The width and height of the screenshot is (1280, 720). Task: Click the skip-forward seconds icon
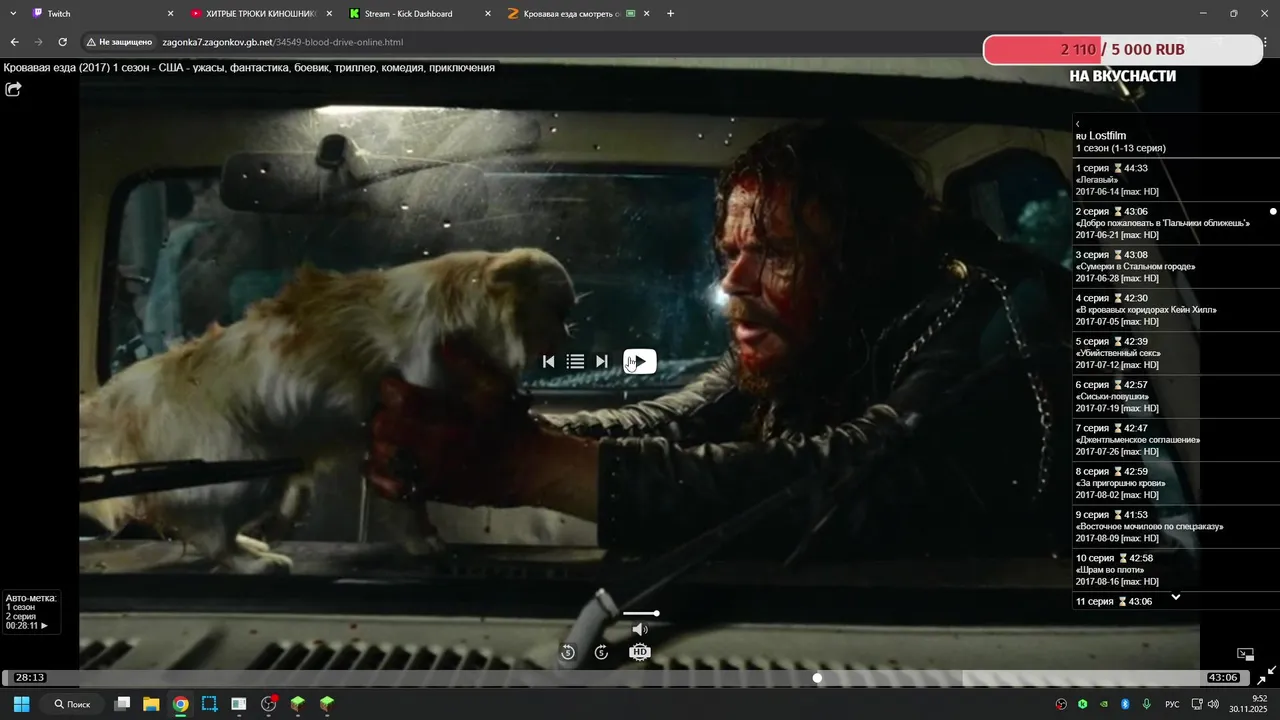click(601, 652)
